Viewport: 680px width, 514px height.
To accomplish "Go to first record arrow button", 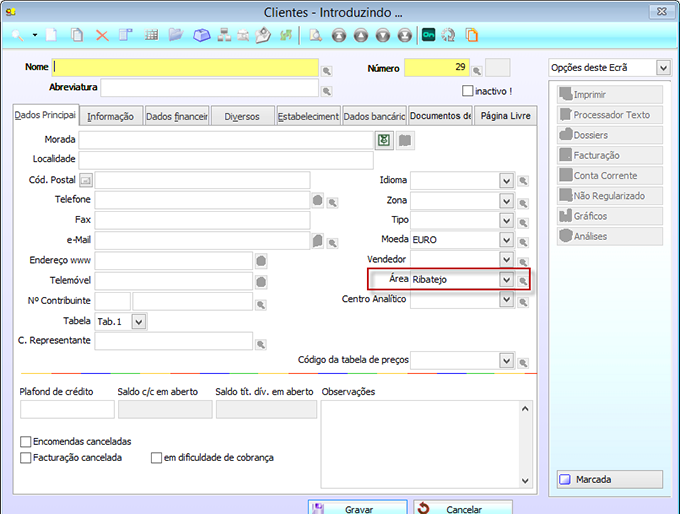I will pos(339,35).
